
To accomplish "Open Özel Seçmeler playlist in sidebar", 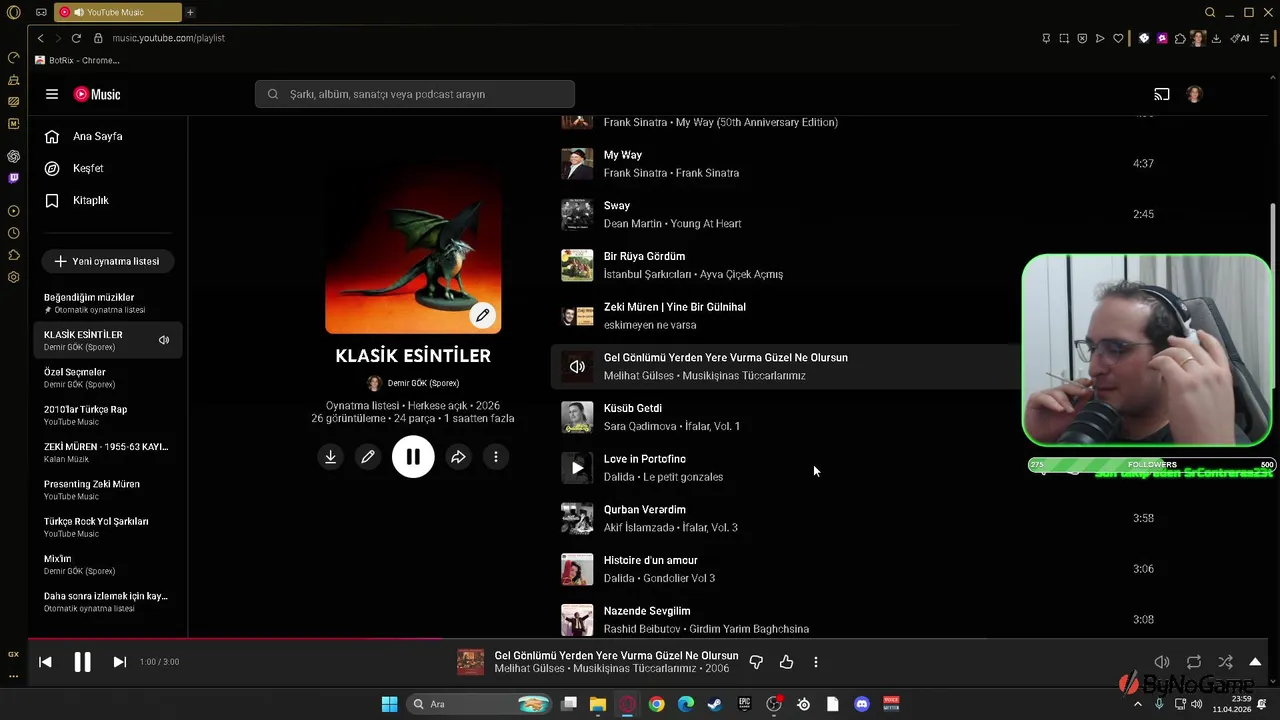I will [x=108, y=378].
